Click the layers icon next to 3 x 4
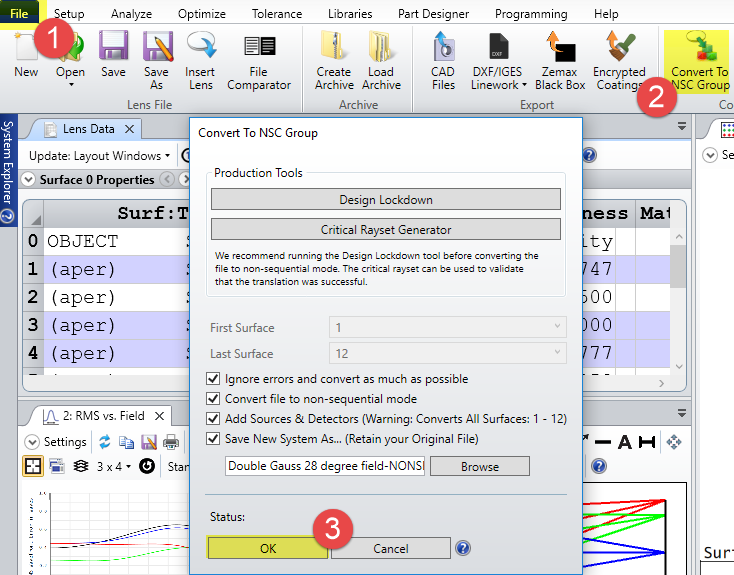This screenshot has height=575, width=734. tap(81, 466)
